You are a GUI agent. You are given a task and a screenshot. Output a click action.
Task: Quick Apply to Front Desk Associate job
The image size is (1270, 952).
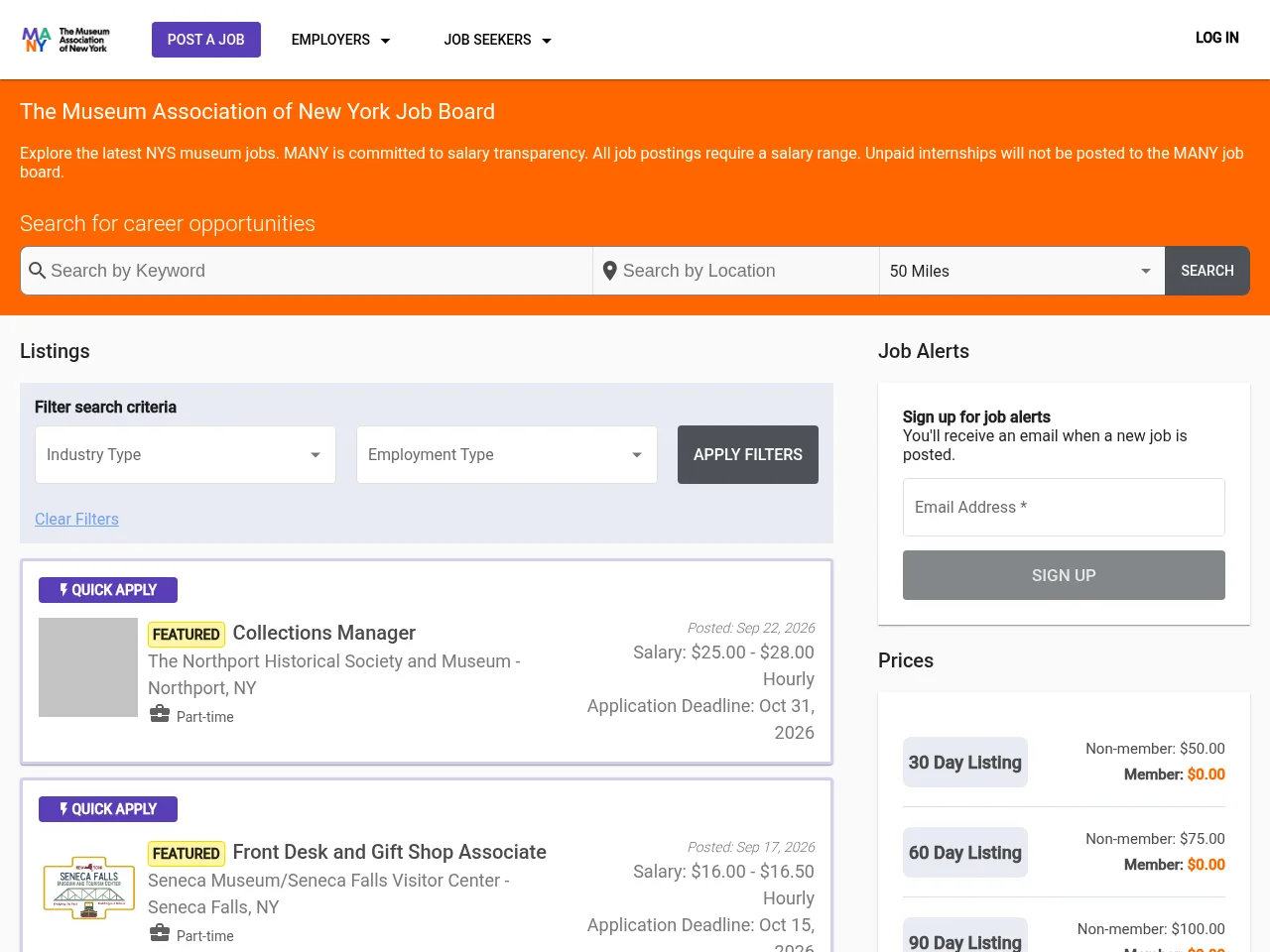coord(108,809)
